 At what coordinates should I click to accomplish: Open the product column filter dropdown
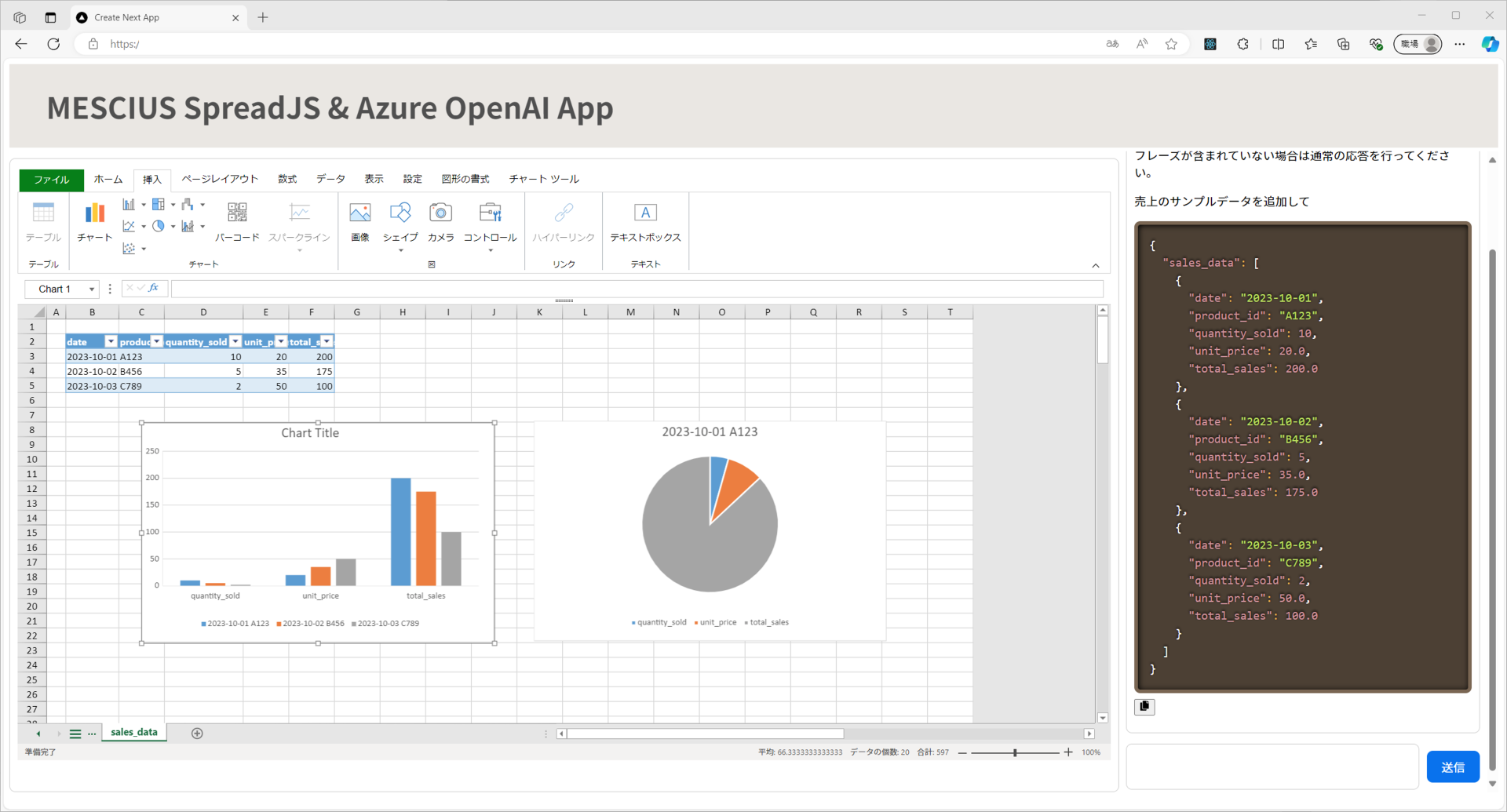click(x=156, y=342)
